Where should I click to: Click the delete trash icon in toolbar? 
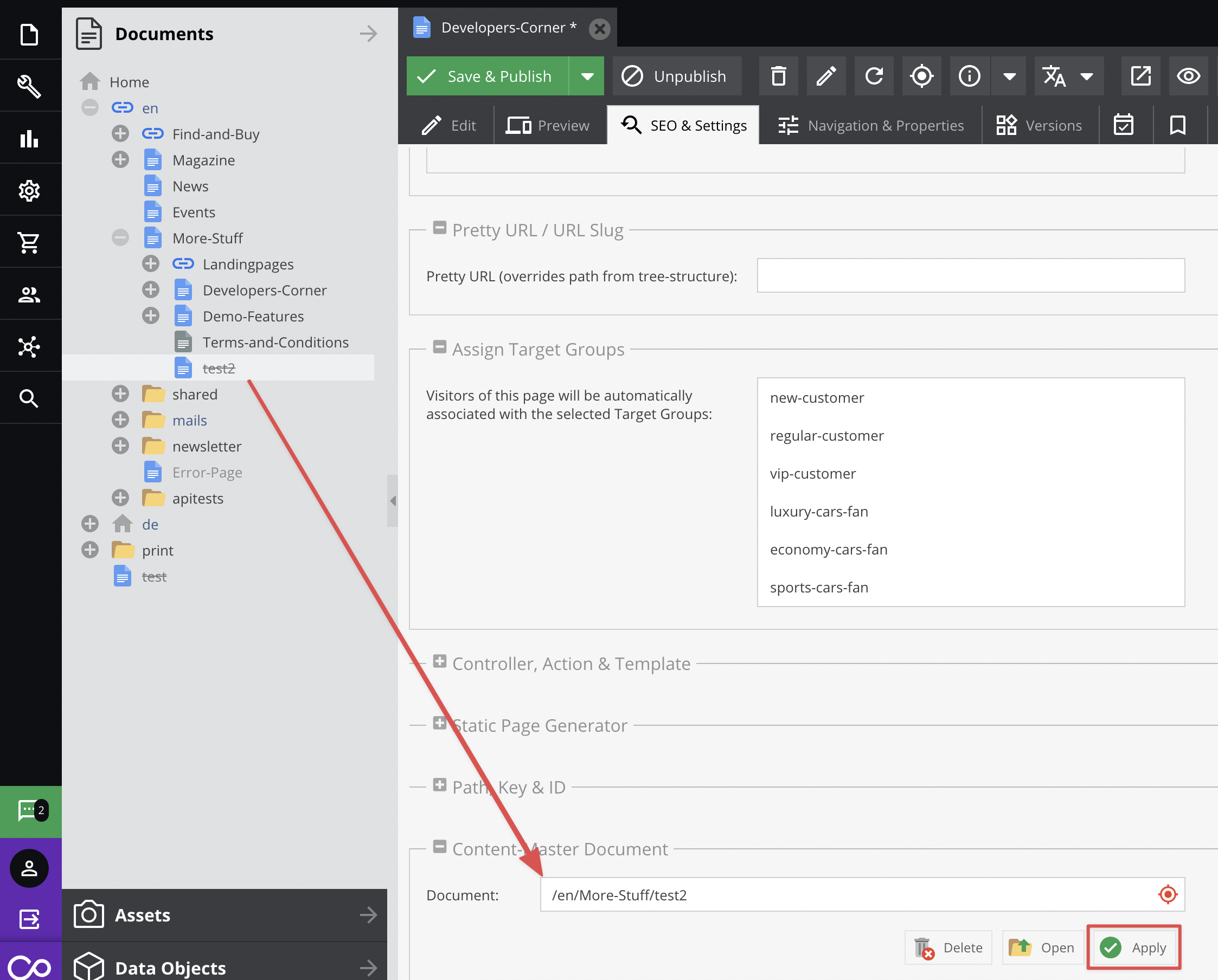[779, 76]
